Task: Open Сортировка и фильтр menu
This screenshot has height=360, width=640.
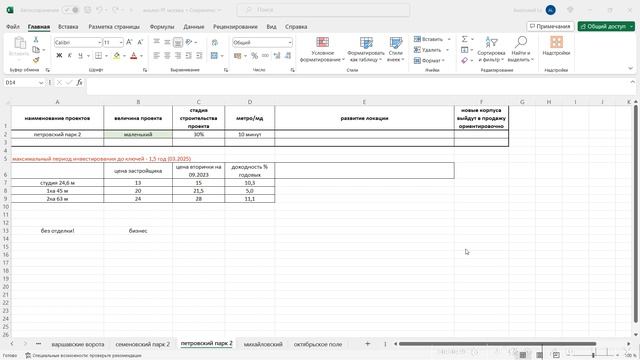Action: pyautogui.click(x=491, y=49)
